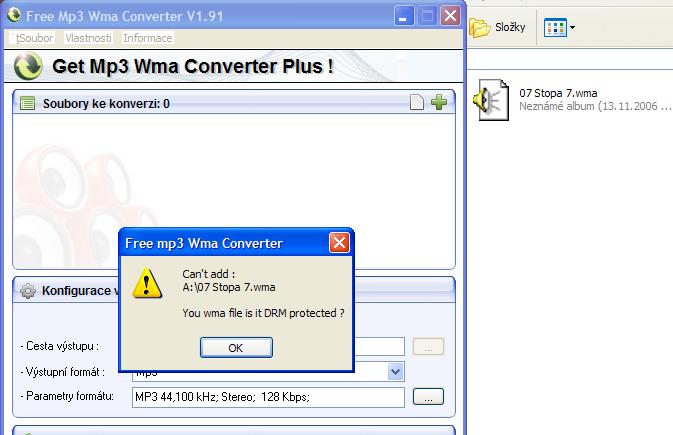The height and width of the screenshot is (435, 673).
Task: Click the Neznámé album file description text
Action: [595, 106]
